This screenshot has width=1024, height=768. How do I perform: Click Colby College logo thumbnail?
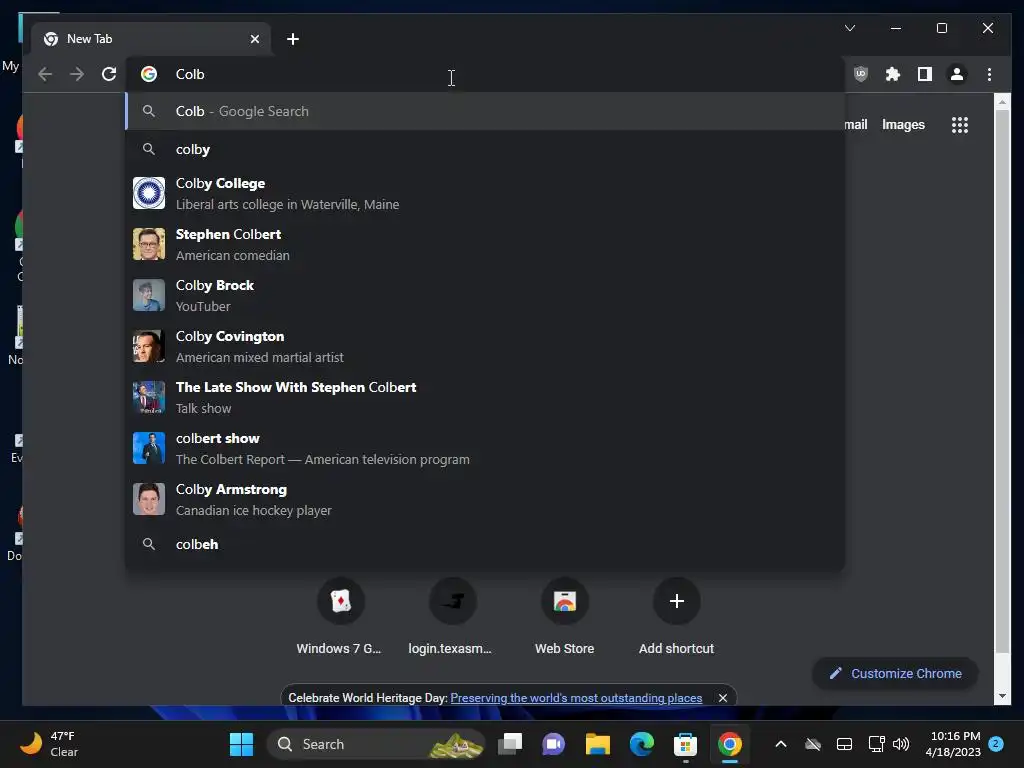[x=149, y=193]
